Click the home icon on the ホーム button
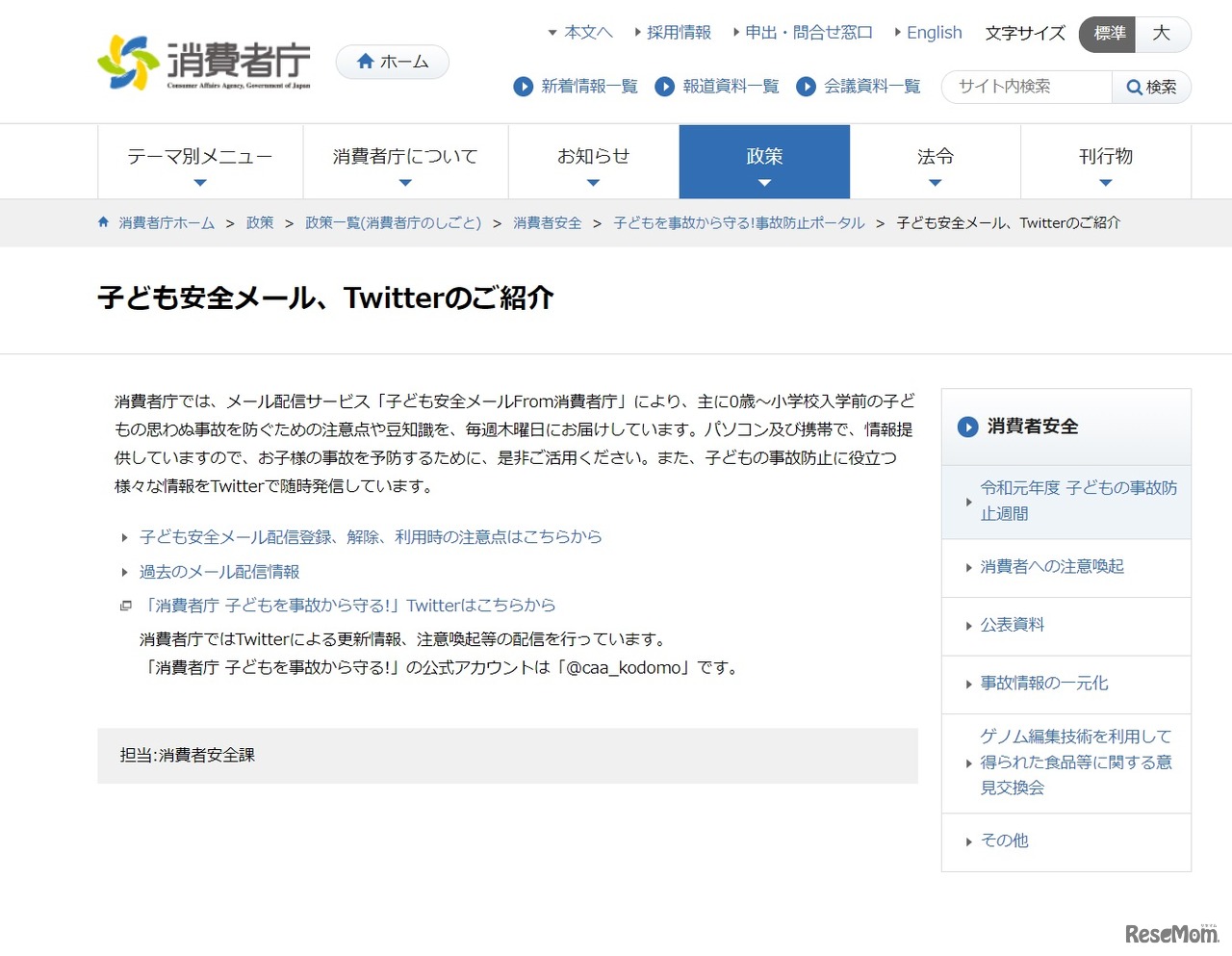Image resolution: width=1232 pixels, height=956 pixels. [365, 61]
